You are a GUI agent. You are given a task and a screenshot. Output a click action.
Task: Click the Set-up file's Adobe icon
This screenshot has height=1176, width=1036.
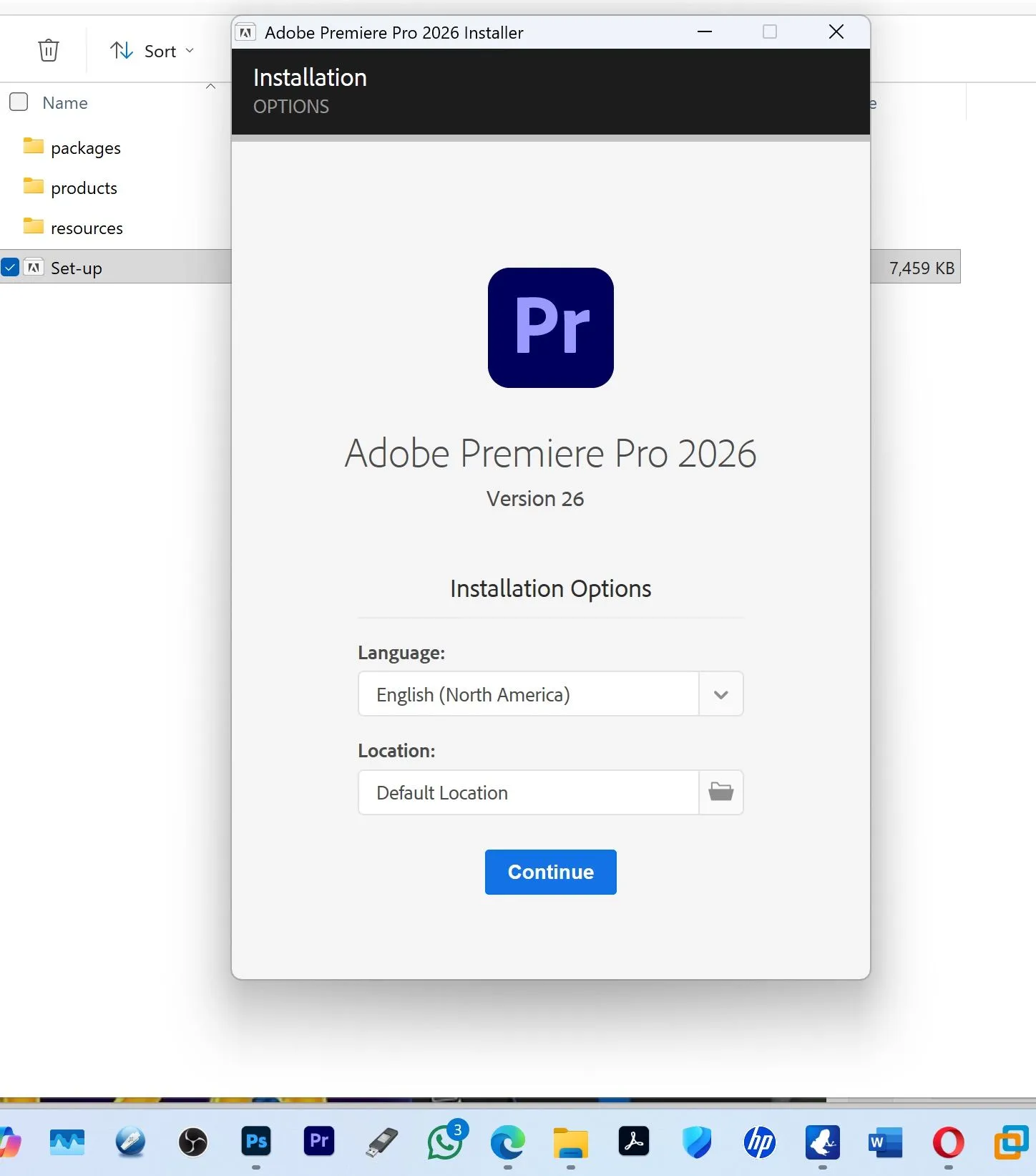tap(34, 267)
